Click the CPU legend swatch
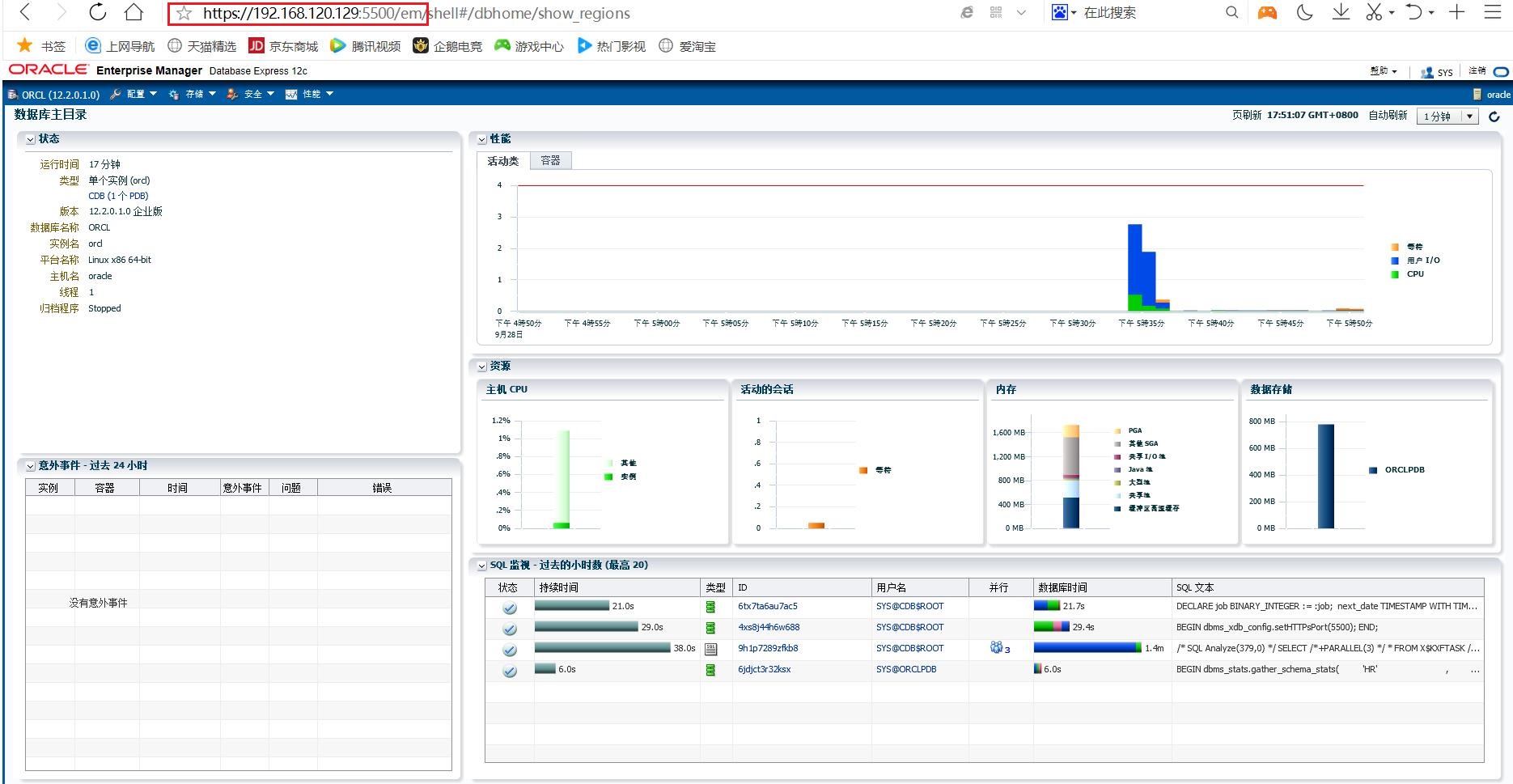 [x=1395, y=274]
